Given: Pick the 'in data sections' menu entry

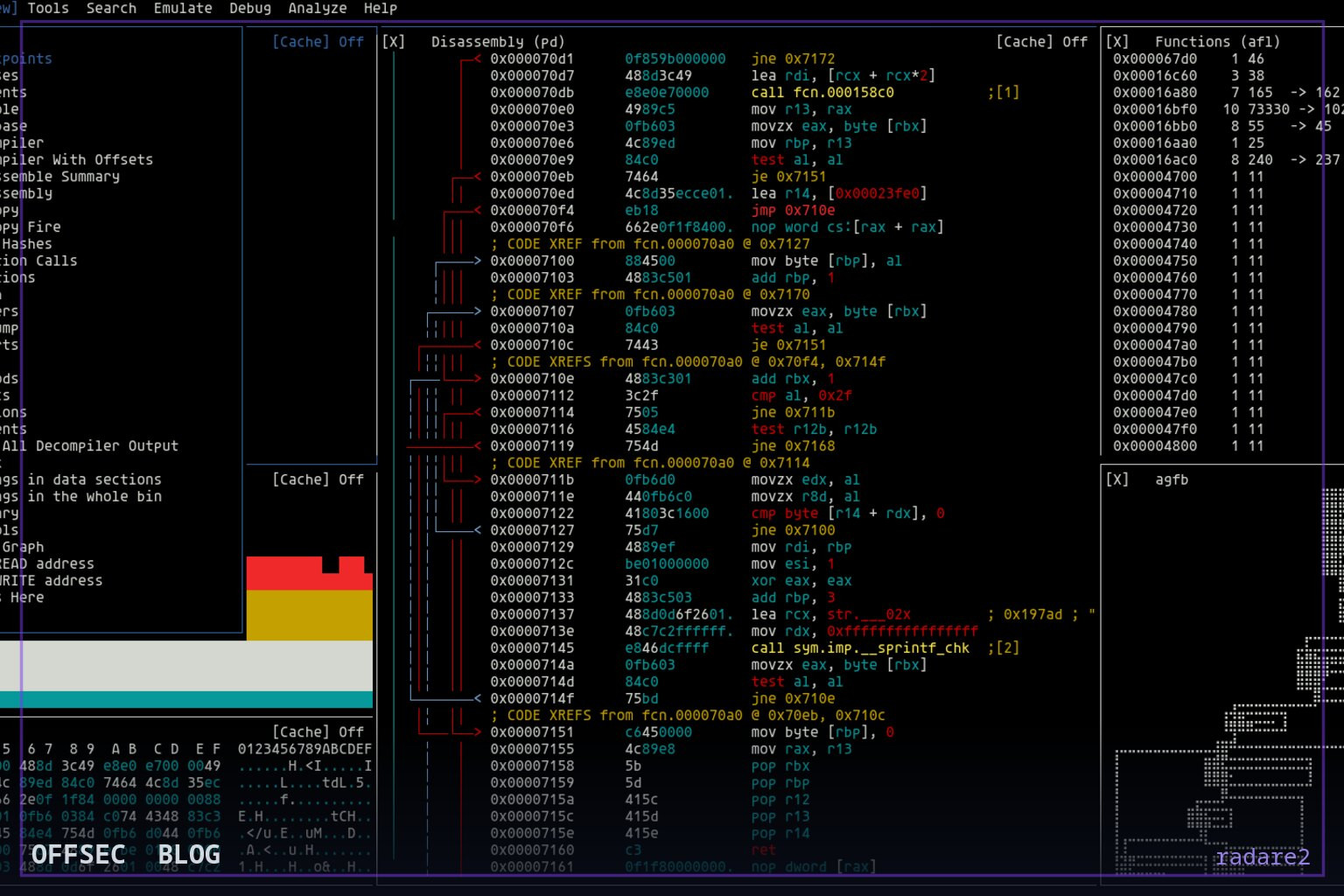Looking at the screenshot, I should point(94,479).
